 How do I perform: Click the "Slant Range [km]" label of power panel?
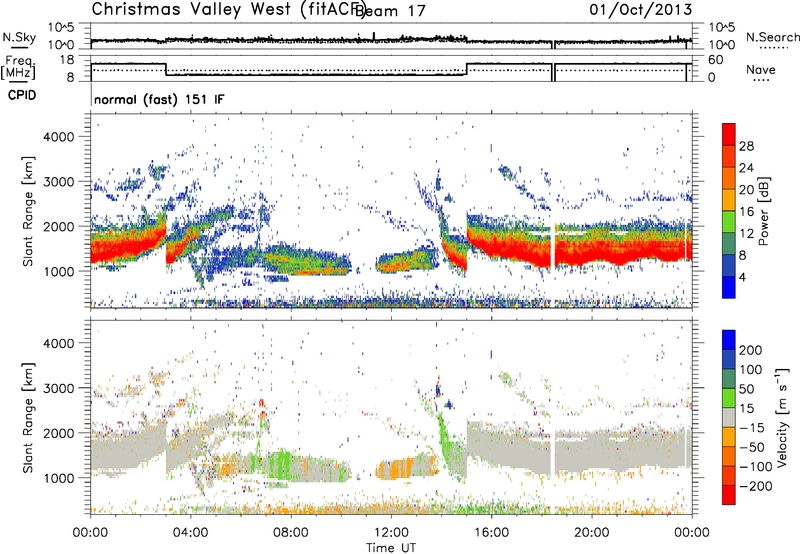pyautogui.click(x=28, y=211)
